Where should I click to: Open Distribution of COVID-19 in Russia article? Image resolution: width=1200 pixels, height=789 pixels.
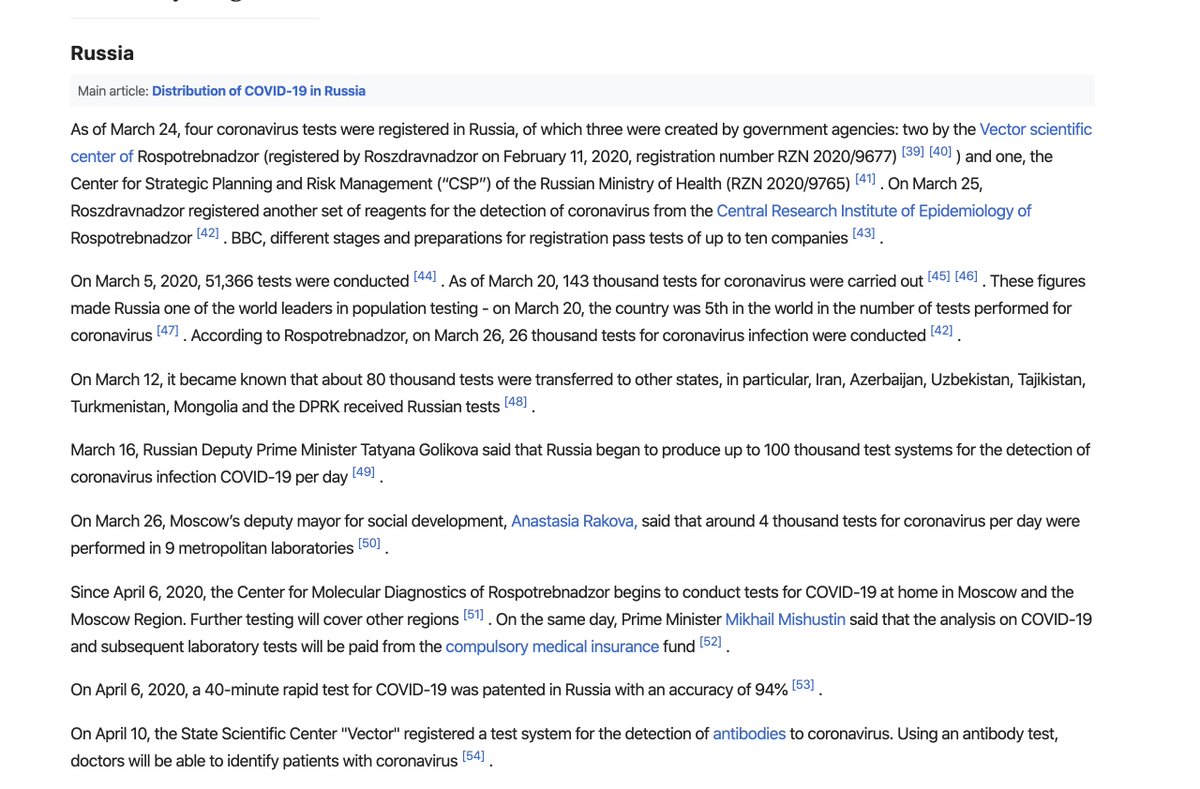pyautogui.click(x=259, y=91)
